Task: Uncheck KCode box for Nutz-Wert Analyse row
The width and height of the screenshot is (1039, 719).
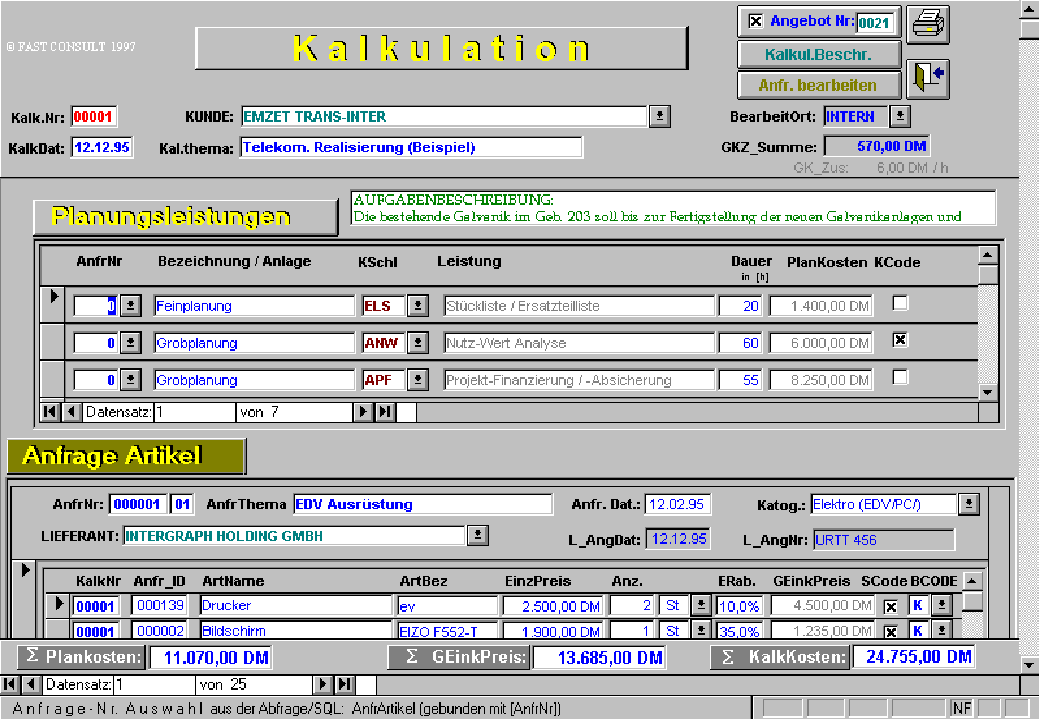Action: [x=899, y=341]
